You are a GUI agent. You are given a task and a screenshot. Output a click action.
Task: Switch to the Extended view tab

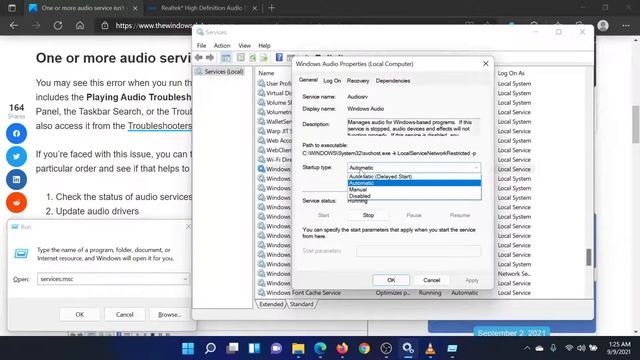point(271,304)
